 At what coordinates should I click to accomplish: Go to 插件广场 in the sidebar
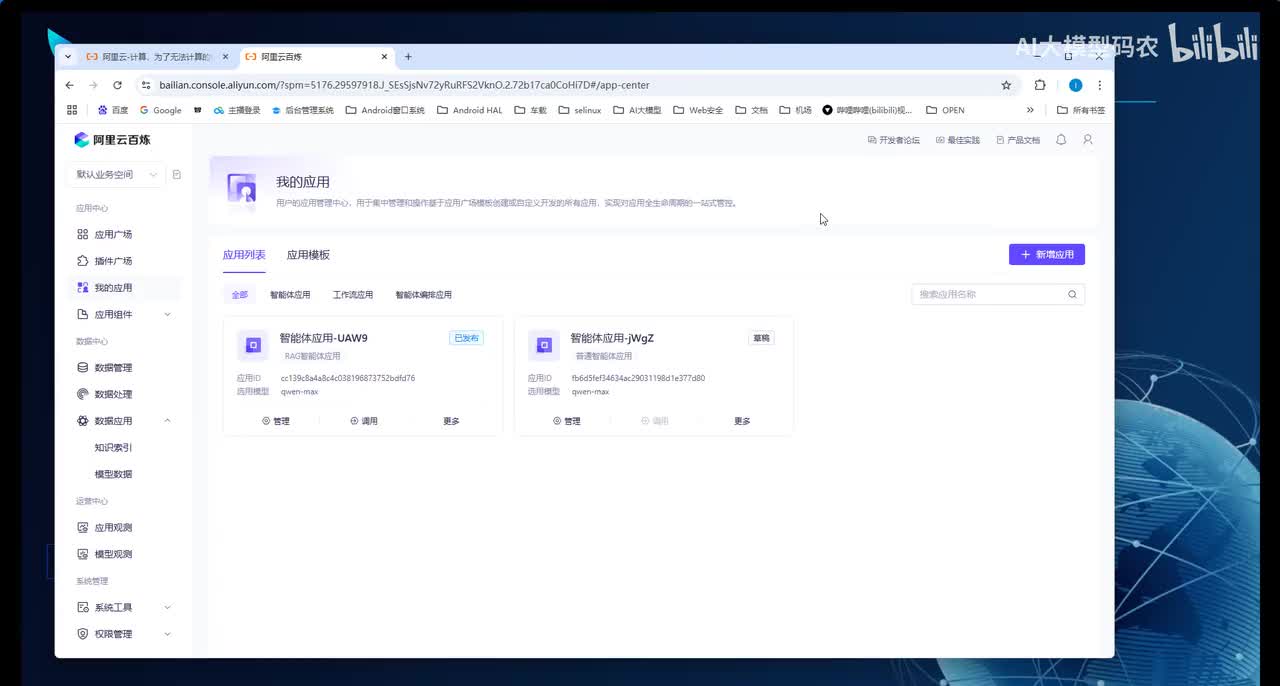113,261
